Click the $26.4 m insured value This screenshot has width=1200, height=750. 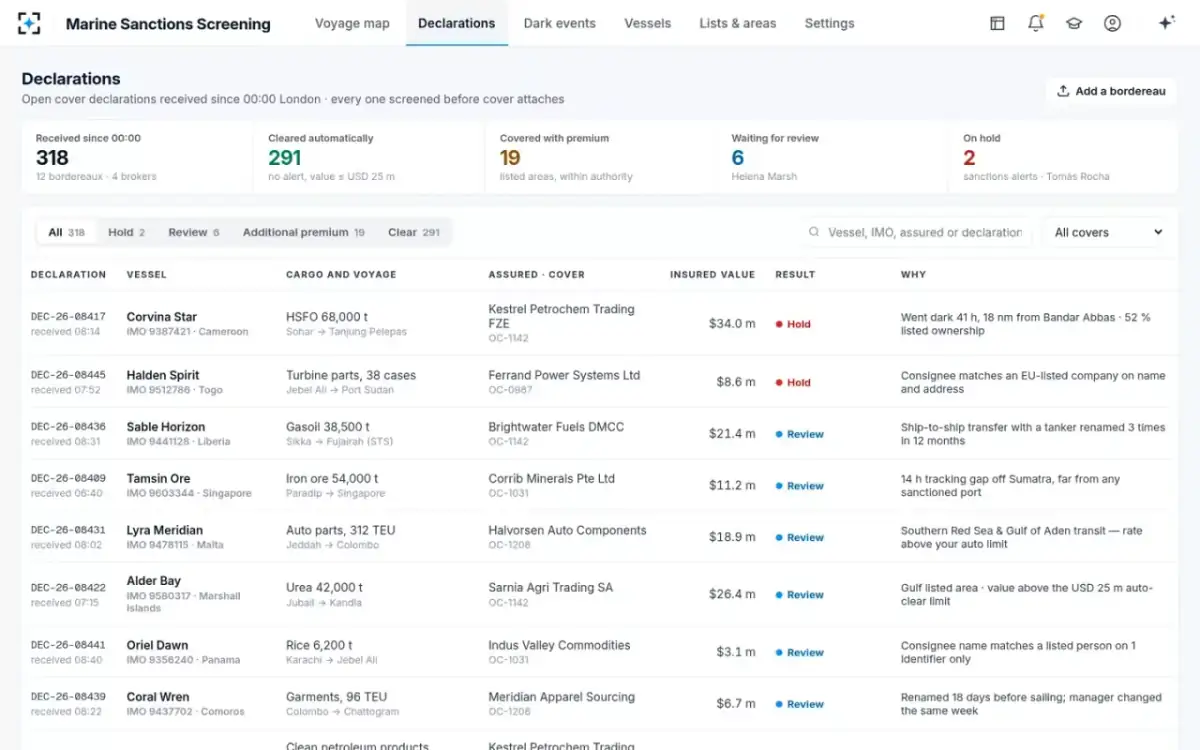tap(731, 594)
